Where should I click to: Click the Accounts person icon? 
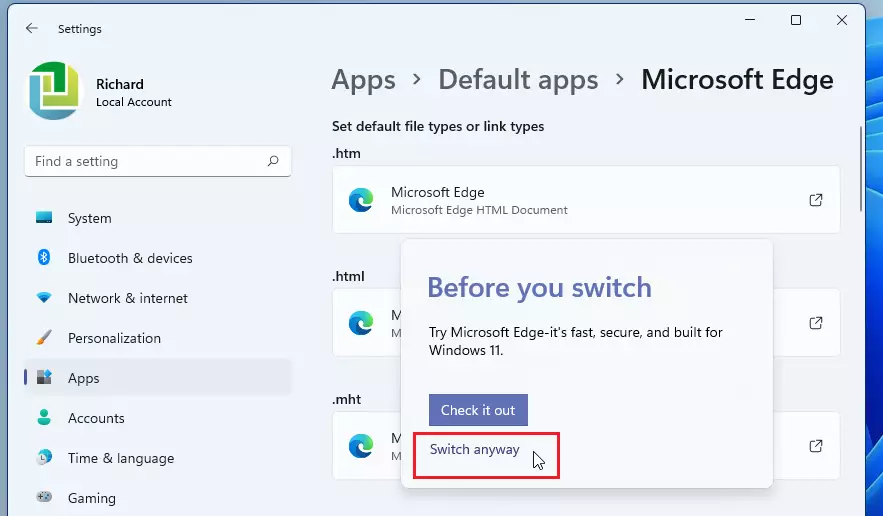(x=44, y=417)
